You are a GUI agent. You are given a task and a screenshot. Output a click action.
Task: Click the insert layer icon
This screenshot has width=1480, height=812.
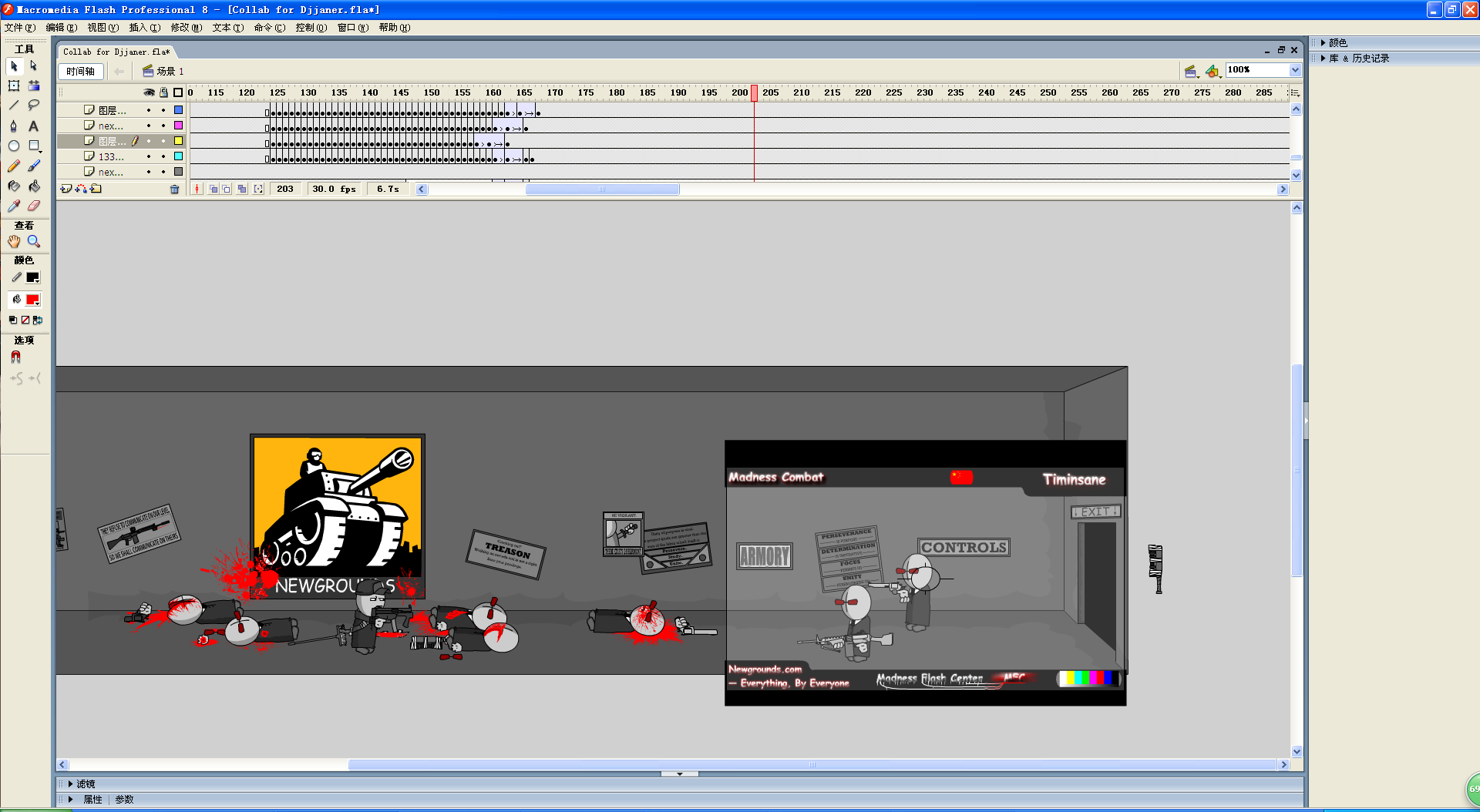(66, 189)
